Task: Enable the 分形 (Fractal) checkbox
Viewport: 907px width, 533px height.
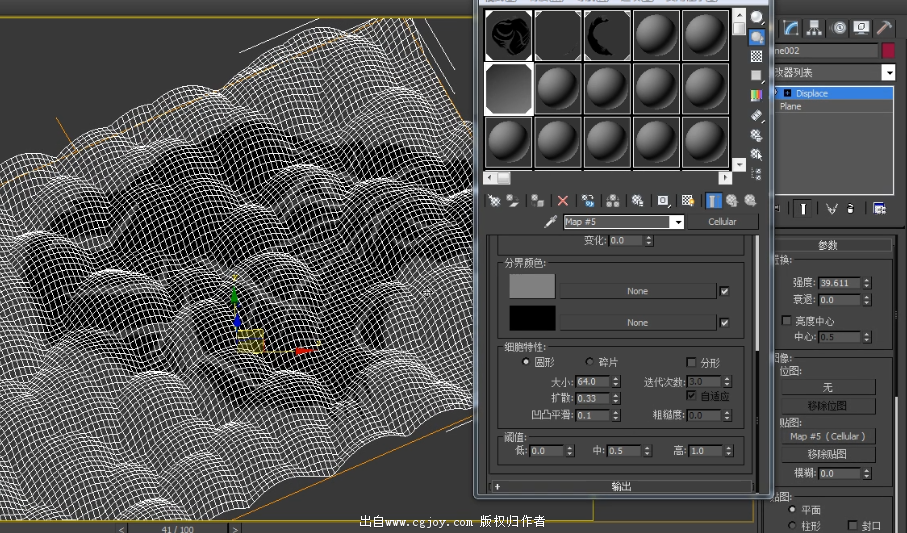Action: coord(691,363)
